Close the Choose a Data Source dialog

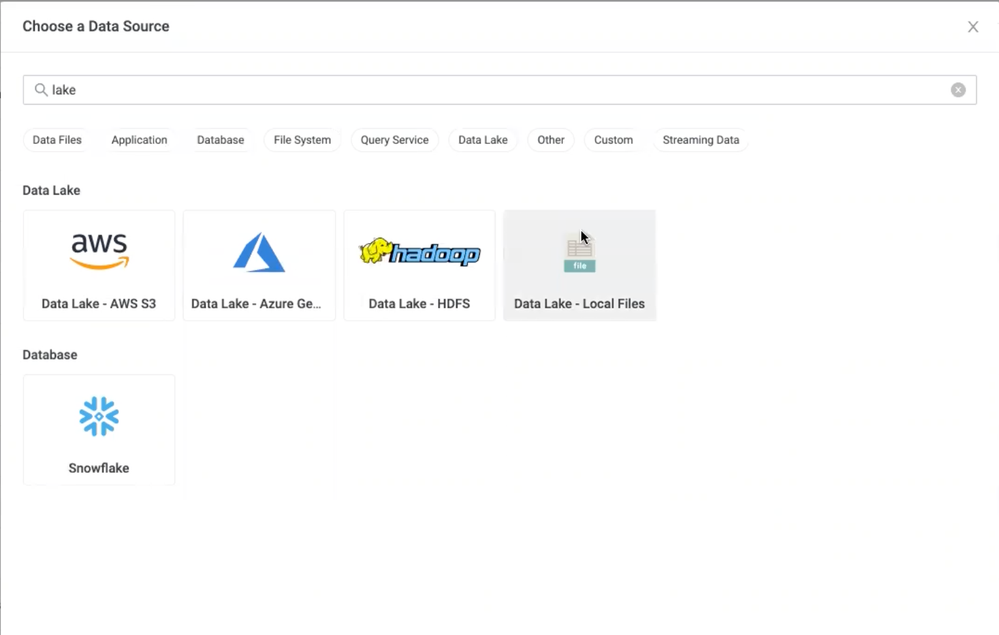coord(973,27)
